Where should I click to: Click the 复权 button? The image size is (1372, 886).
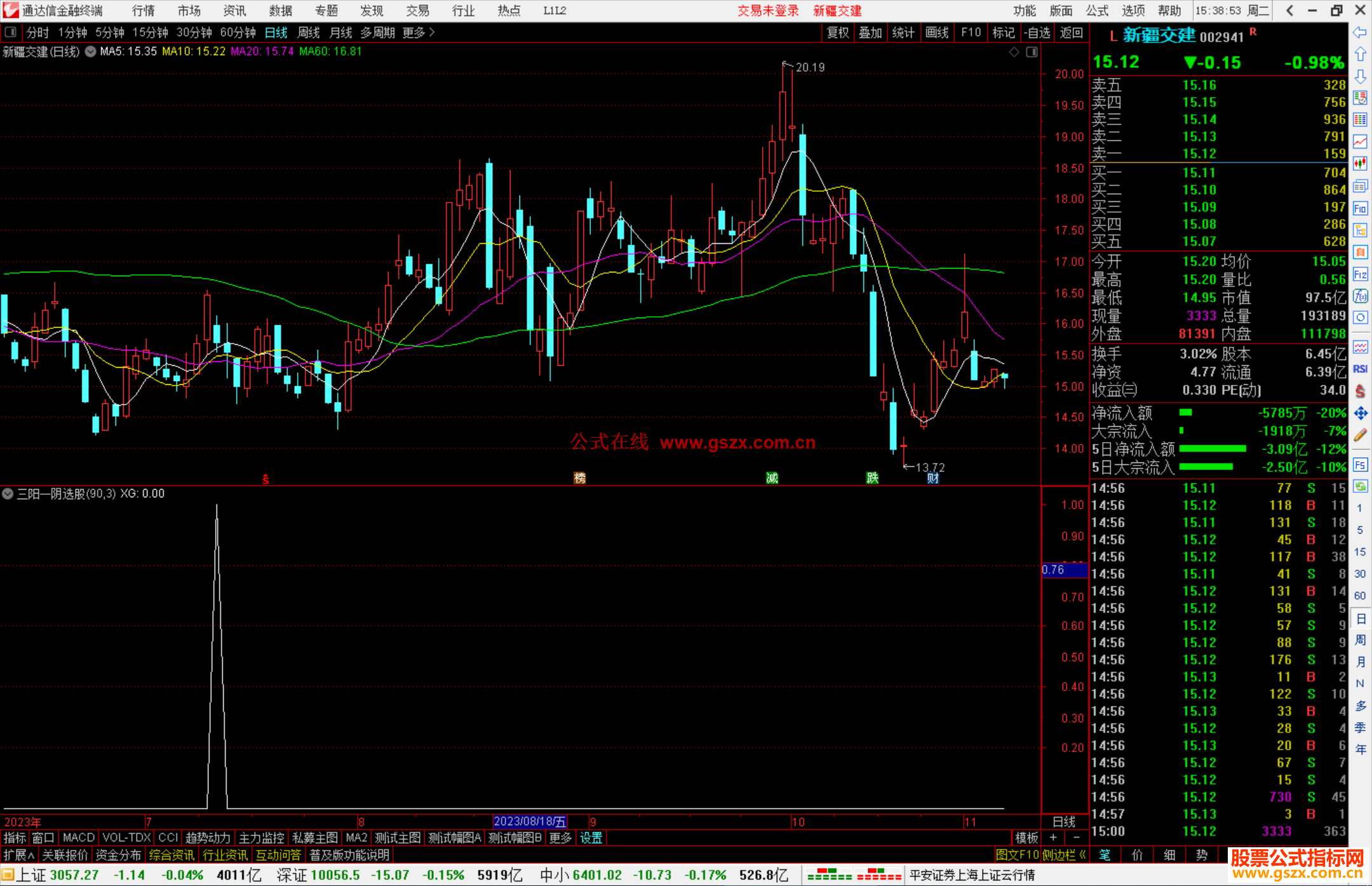click(837, 32)
